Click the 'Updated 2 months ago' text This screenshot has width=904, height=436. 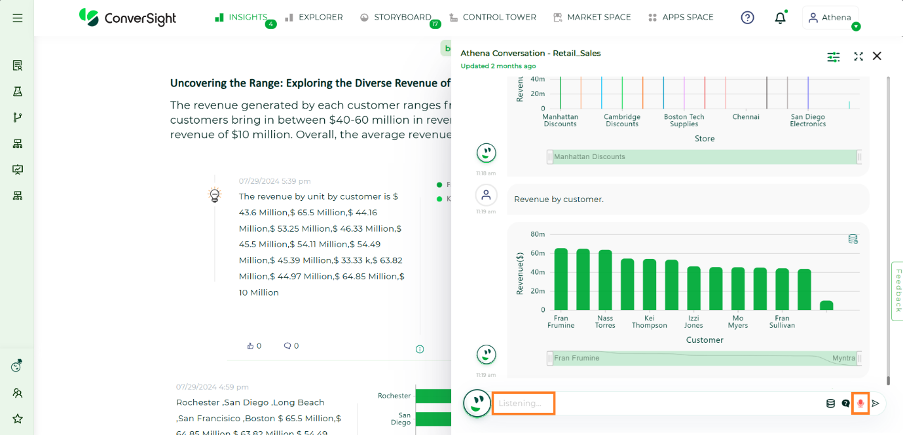pyautogui.click(x=498, y=66)
